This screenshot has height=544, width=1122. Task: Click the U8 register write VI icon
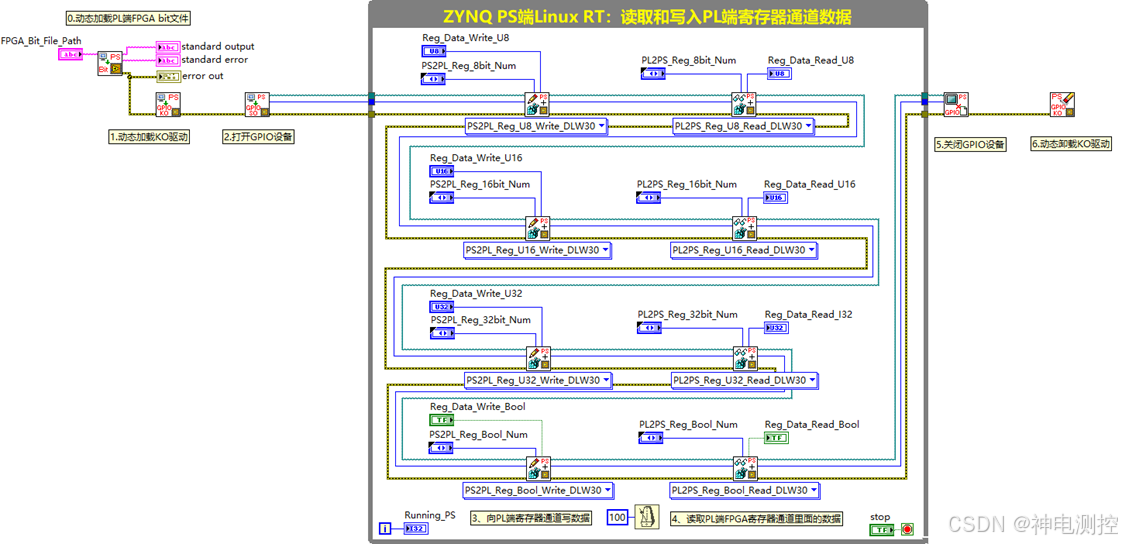pyautogui.click(x=537, y=104)
